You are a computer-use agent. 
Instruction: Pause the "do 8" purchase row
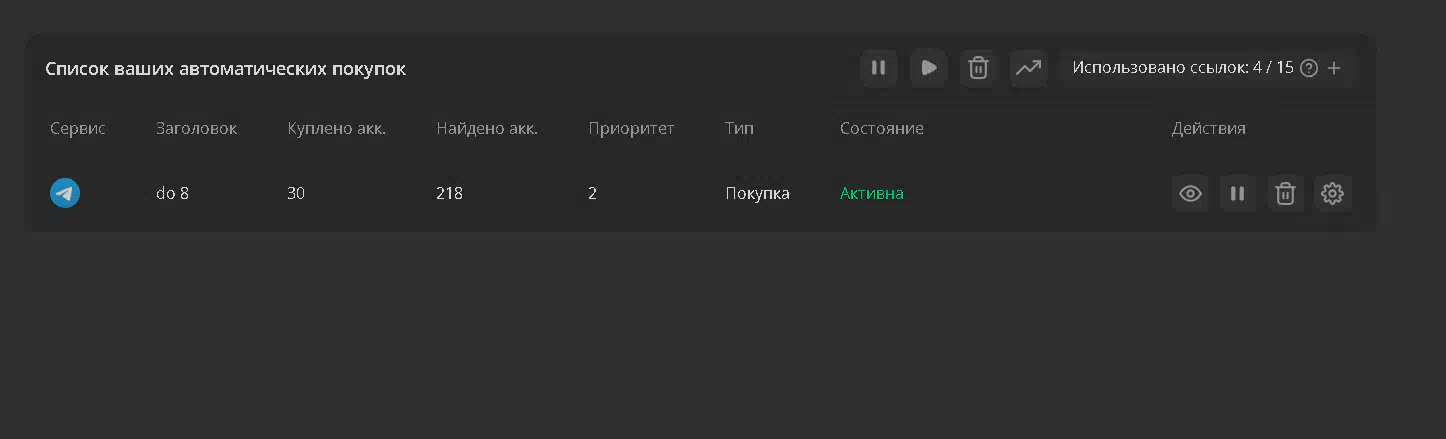[1237, 194]
